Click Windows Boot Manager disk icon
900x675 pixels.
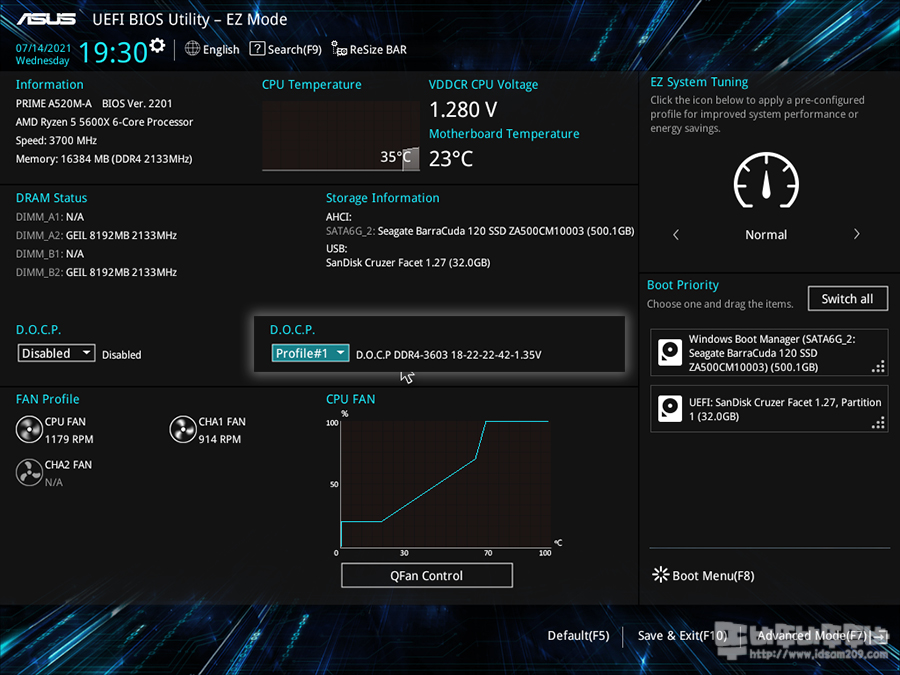[670, 352]
